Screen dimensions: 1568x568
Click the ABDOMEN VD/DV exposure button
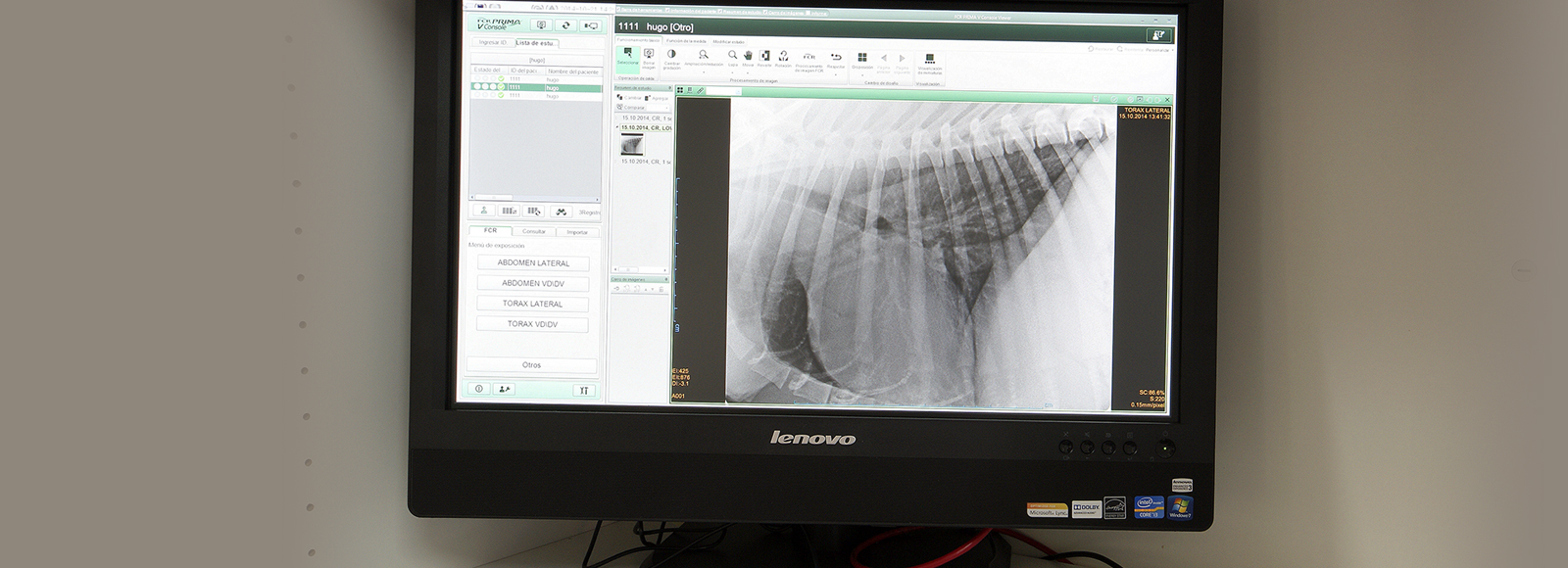(533, 284)
